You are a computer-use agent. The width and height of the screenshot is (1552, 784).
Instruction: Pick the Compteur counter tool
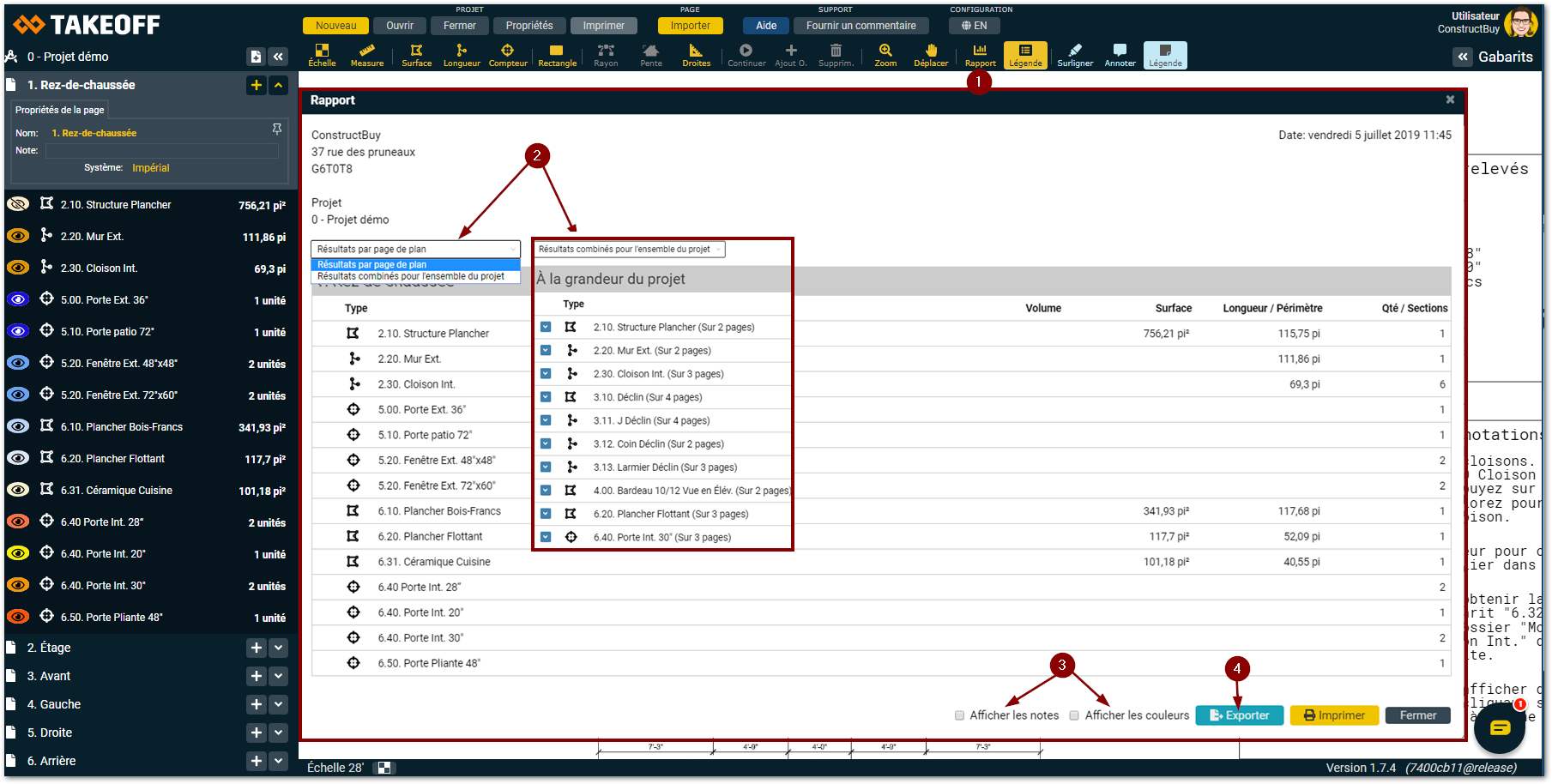508,55
